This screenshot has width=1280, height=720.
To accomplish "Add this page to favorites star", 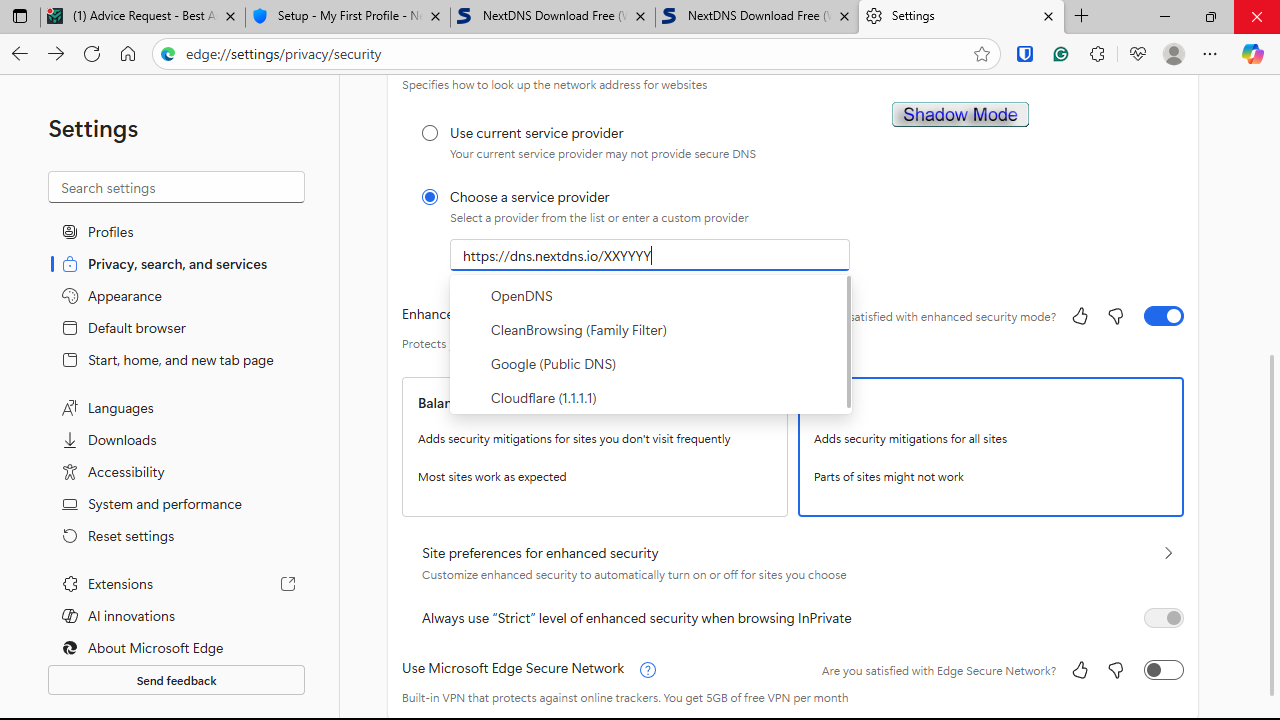I will point(982,54).
